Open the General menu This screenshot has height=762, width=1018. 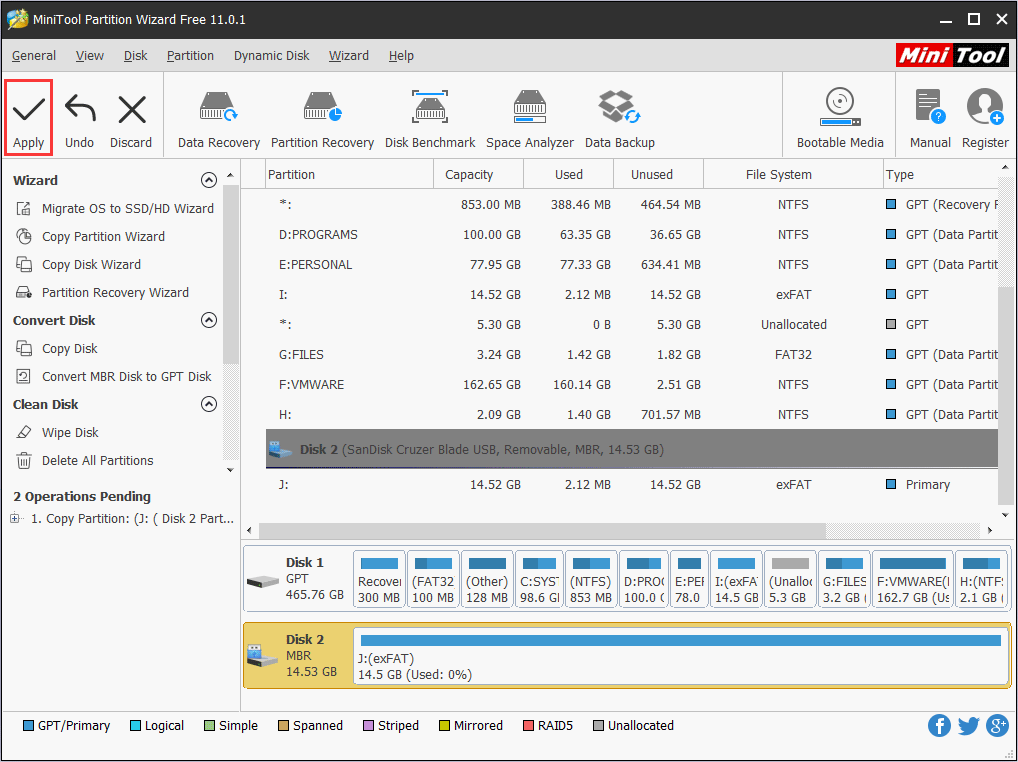[34, 56]
